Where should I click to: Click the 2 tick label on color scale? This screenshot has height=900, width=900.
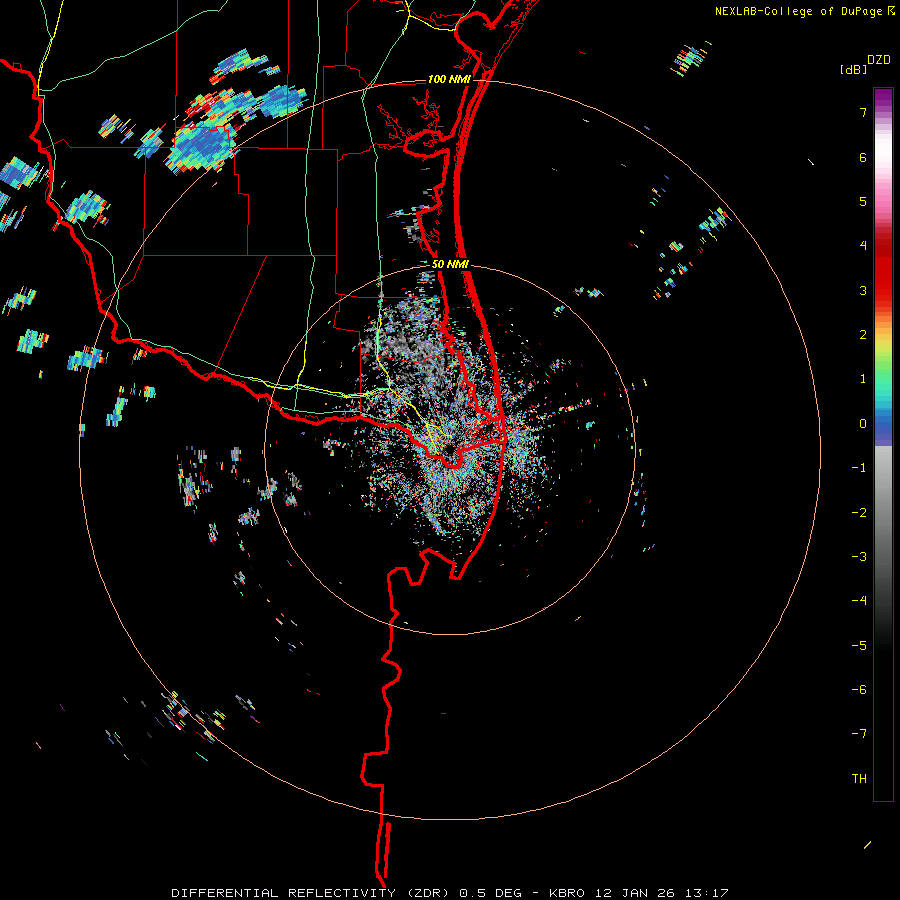pyautogui.click(x=863, y=334)
